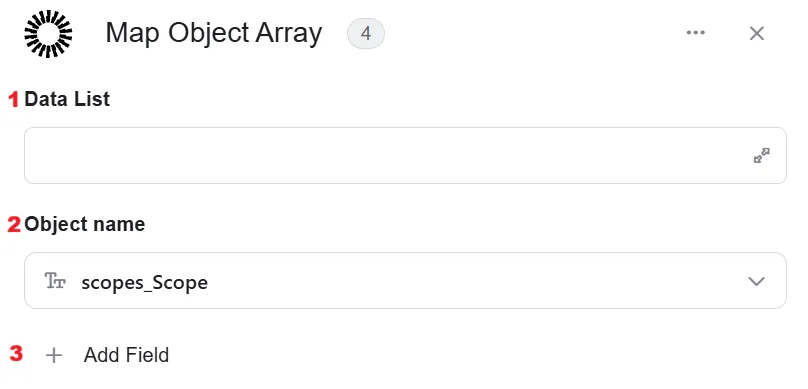Open the three-dot more options menu
The width and height of the screenshot is (808, 389).
point(695,33)
